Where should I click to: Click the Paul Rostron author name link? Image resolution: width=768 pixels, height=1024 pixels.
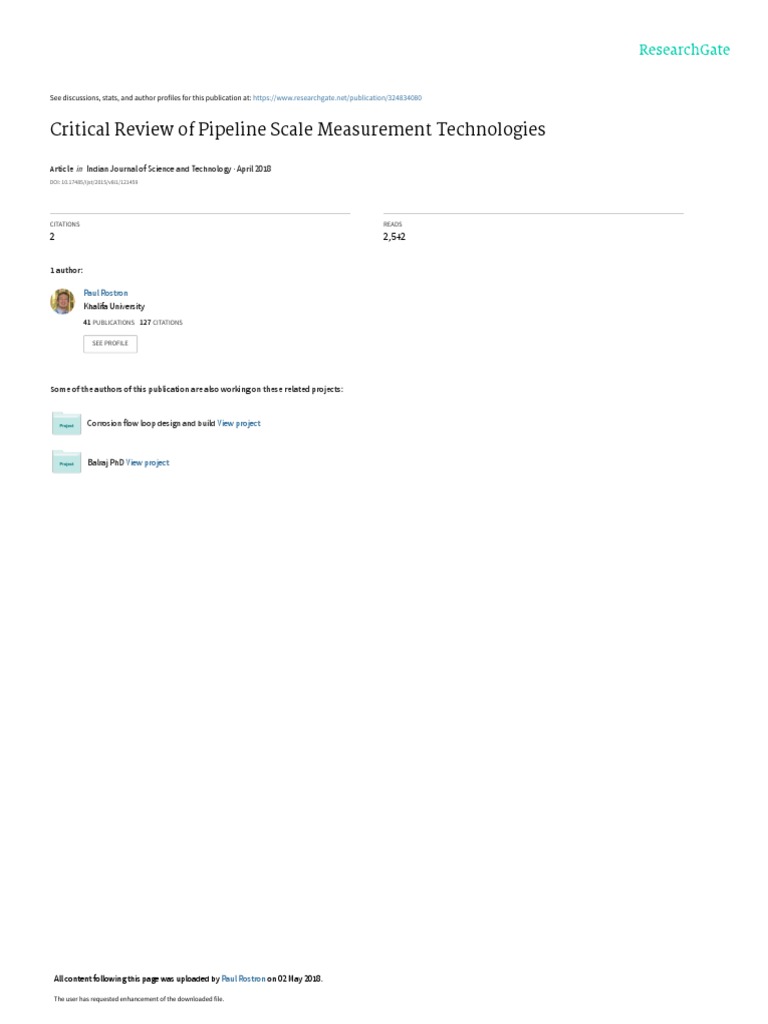(106, 293)
